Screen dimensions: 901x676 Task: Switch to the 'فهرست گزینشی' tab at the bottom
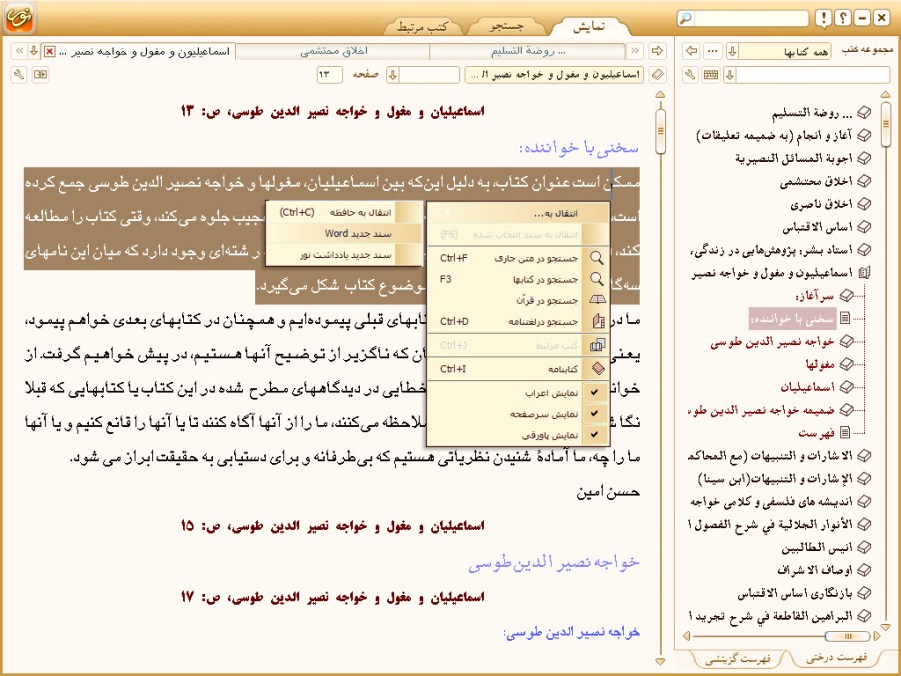click(738, 659)
